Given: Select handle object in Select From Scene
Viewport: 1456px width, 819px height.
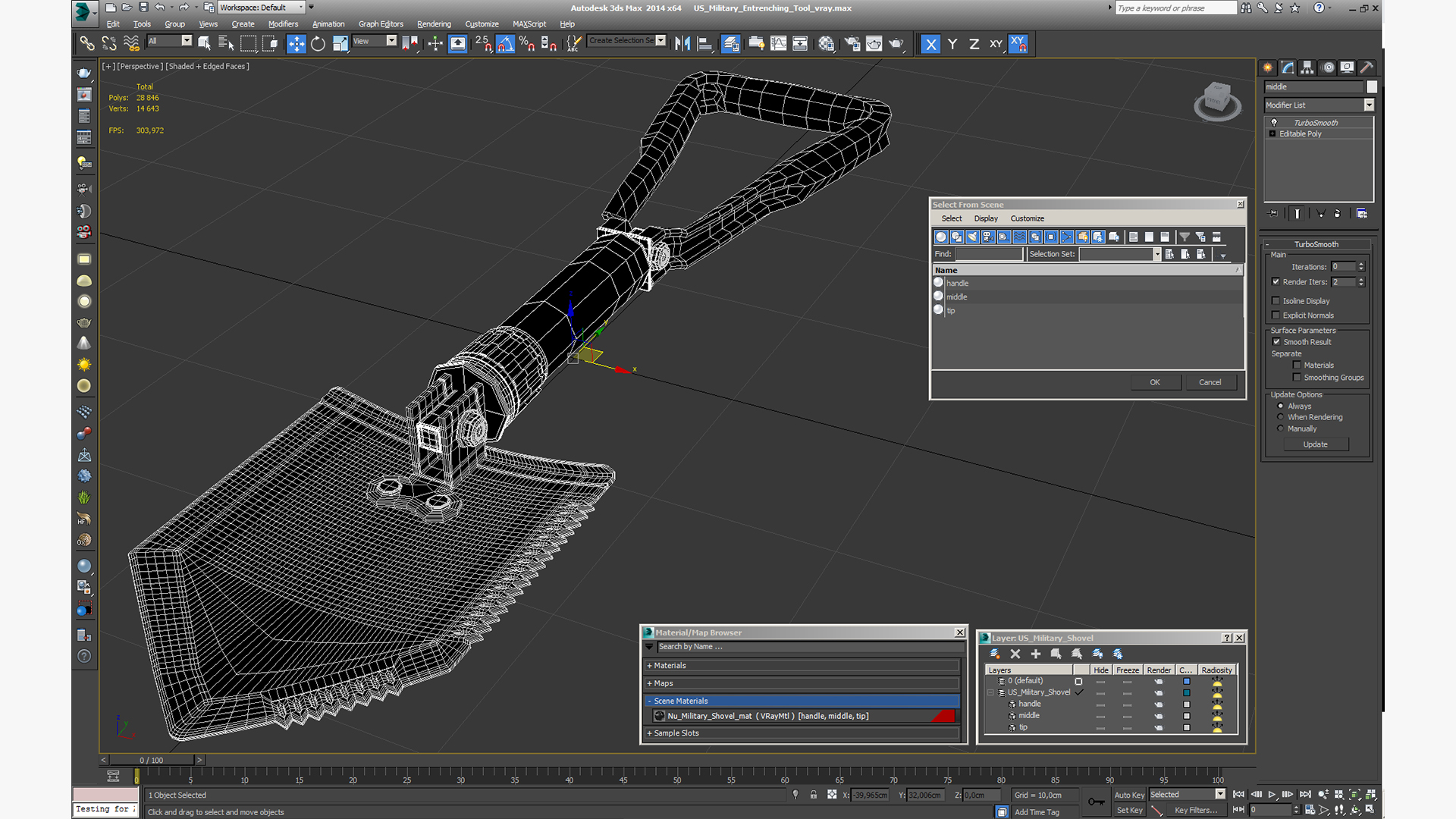Looking at the screenshot, I should 958,283.
